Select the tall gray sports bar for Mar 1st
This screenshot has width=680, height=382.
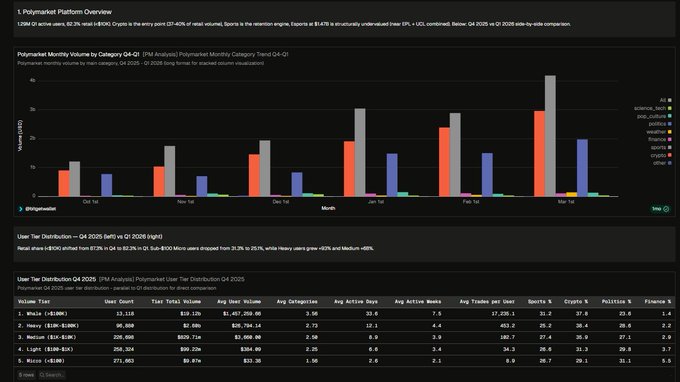[x=550, y=136]
